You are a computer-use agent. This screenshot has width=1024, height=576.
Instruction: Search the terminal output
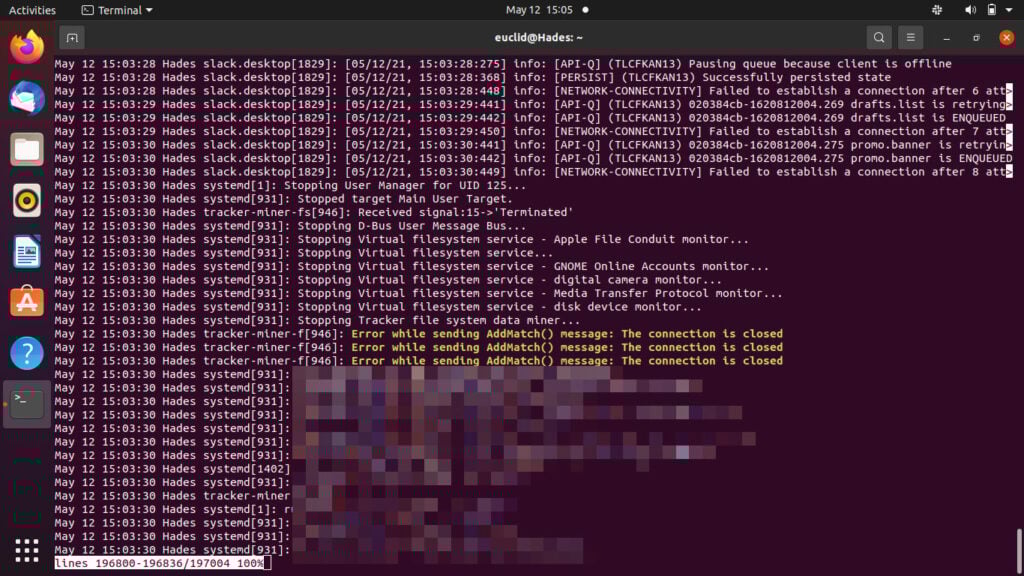click(x=879, y=38)
